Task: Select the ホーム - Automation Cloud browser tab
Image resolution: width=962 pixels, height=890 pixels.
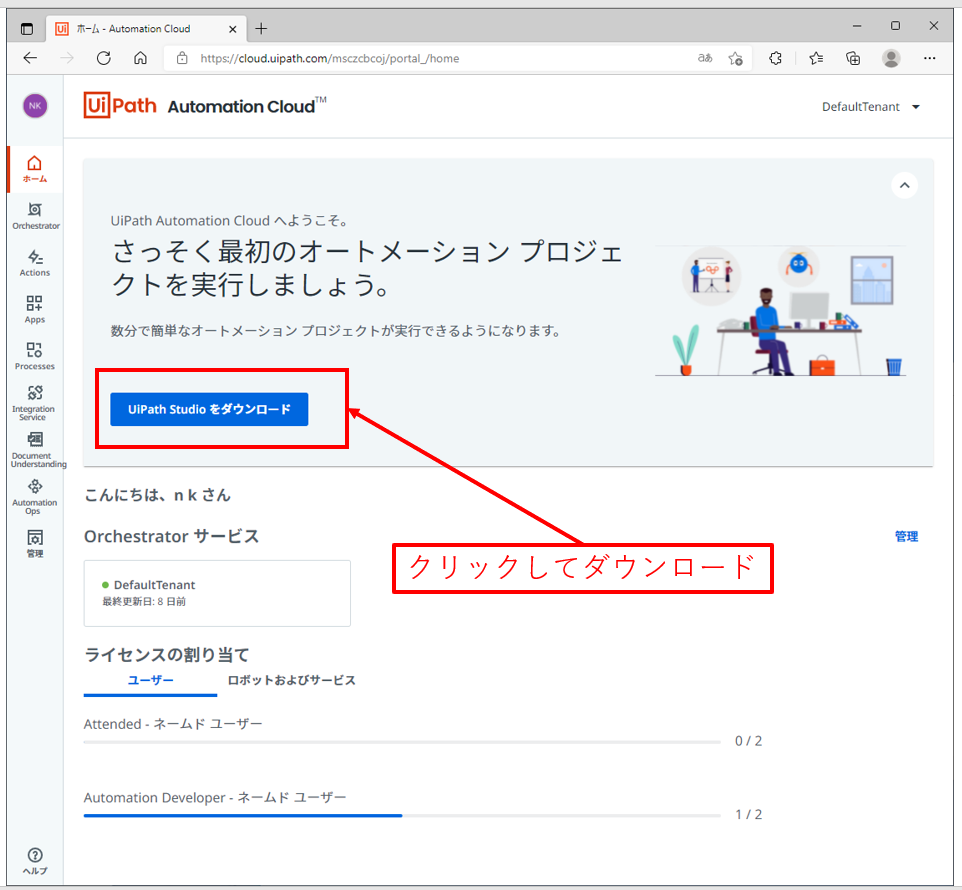Action: pyautogui.click(x=146, y=29)
